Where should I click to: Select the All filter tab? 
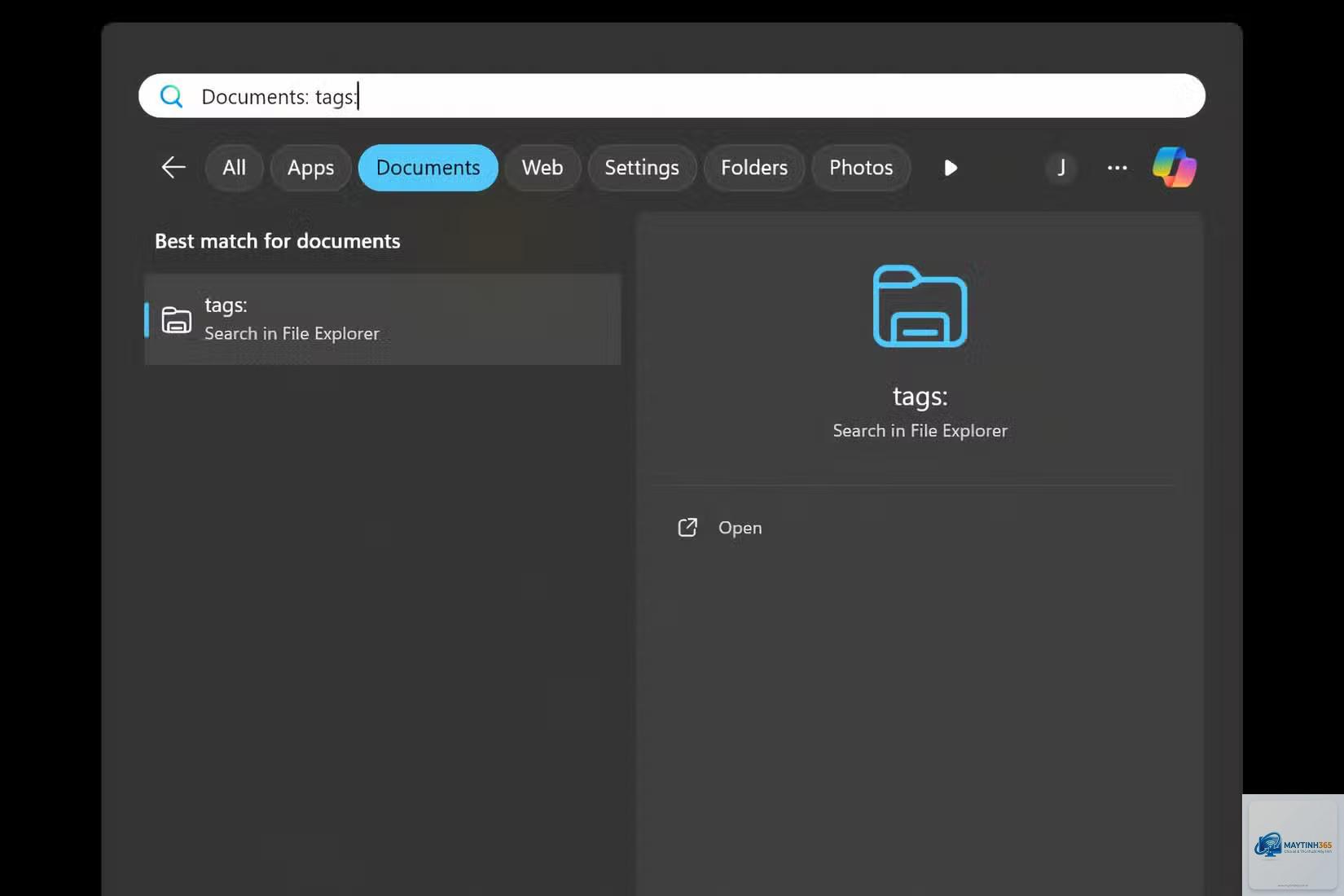click(x=234, y=168)
